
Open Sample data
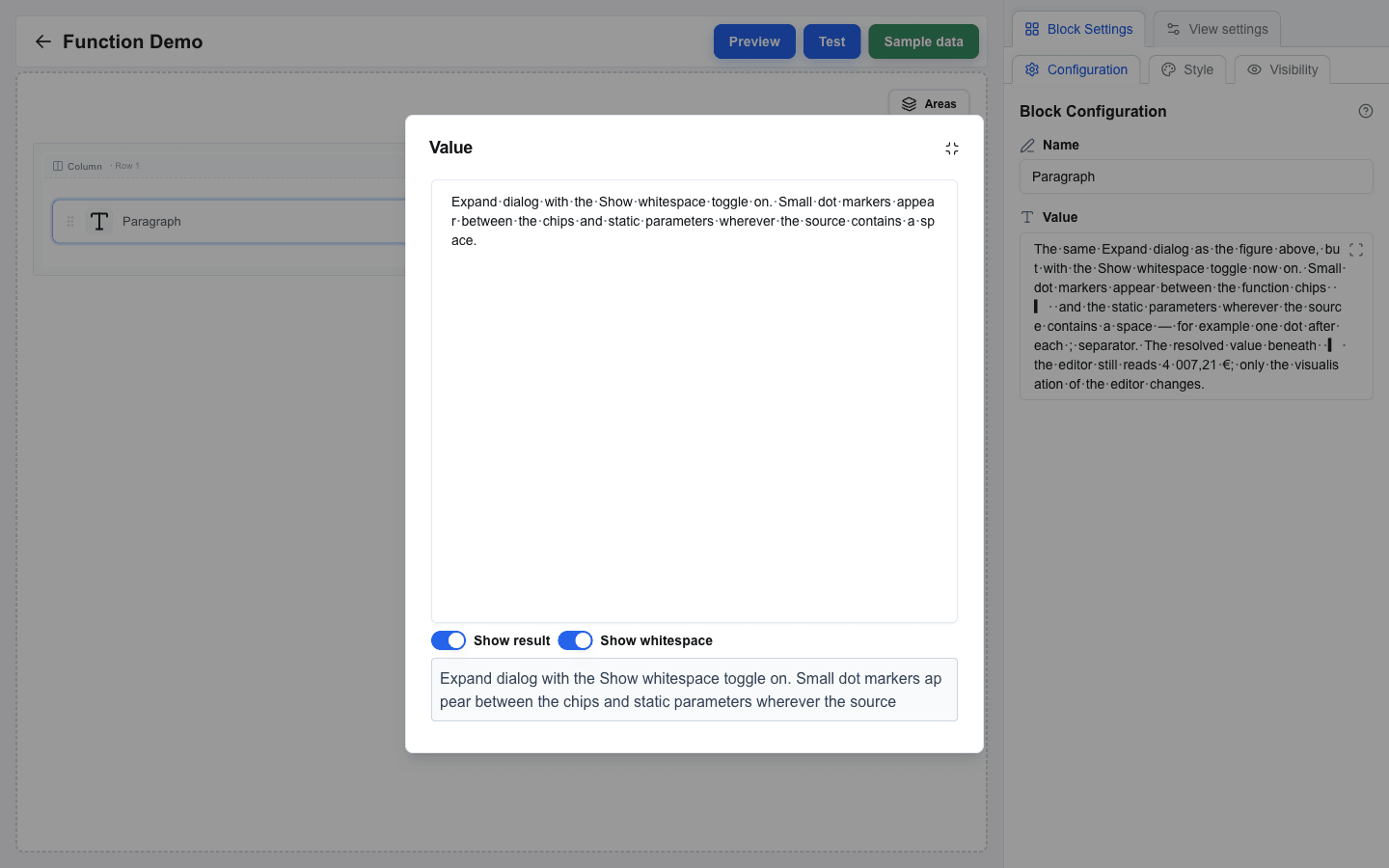pos(923,41)
